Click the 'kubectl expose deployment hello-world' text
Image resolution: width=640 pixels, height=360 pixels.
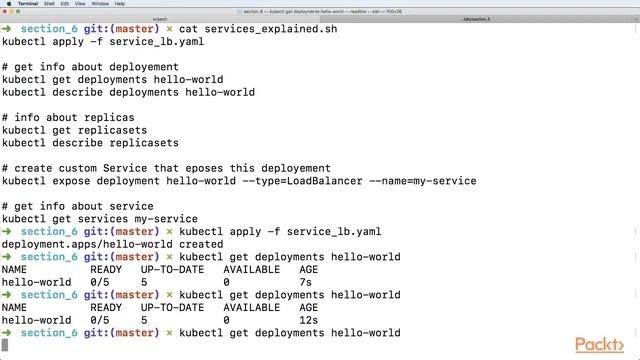pos(119,181)
